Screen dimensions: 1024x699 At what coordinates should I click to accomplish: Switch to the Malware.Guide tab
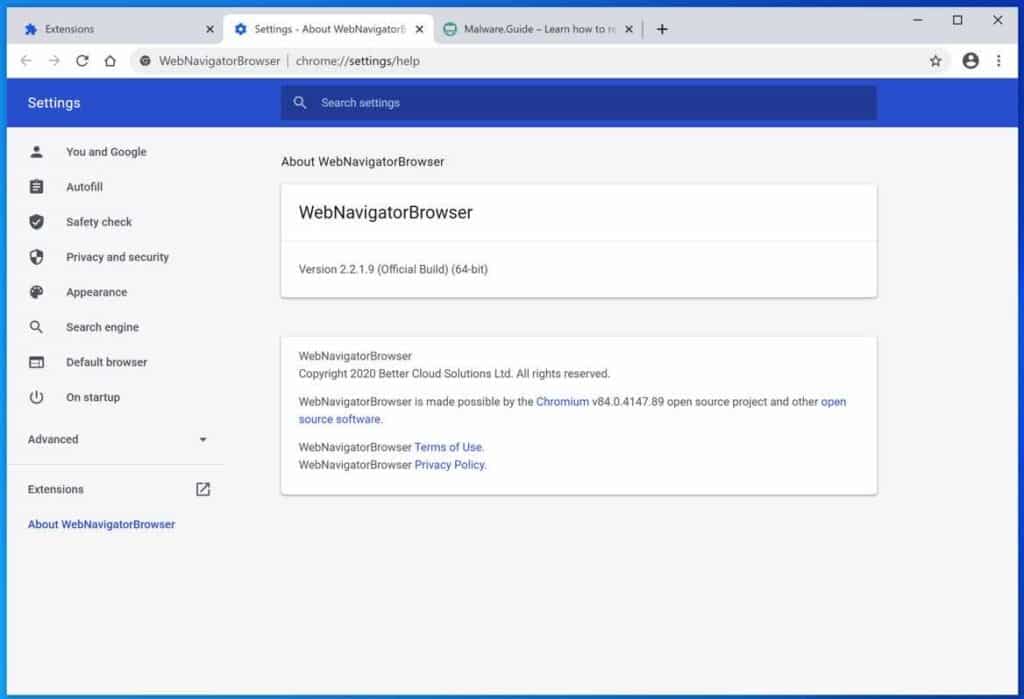click(x=530, y=29)
